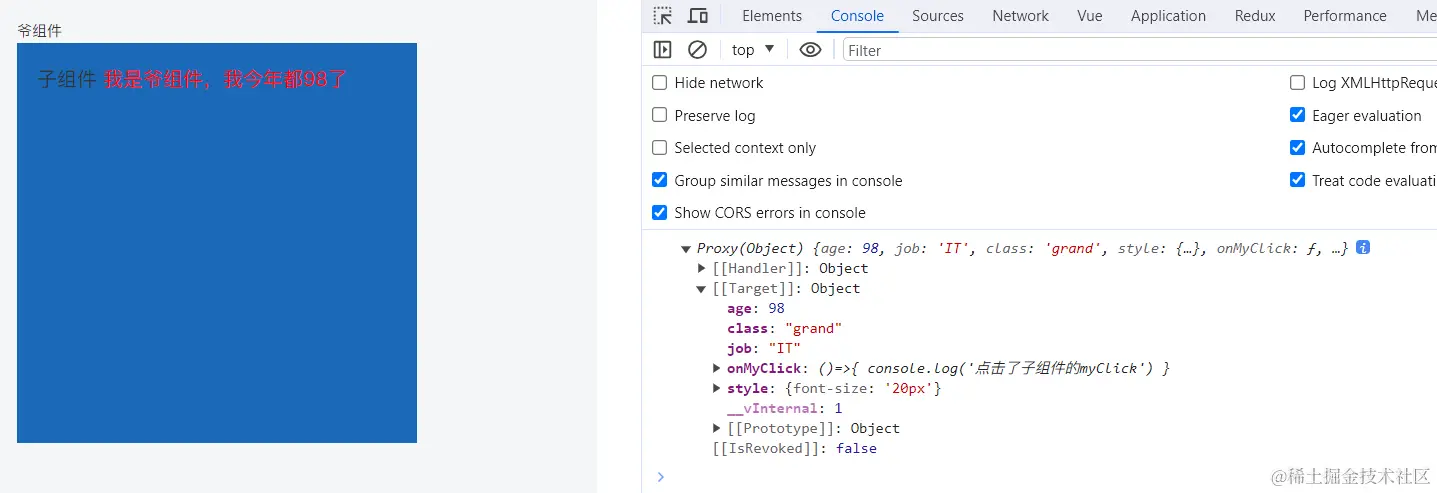1437x493 pixels.
Task: Focus the console Filter input
Action: click(x=1140, y=50)
